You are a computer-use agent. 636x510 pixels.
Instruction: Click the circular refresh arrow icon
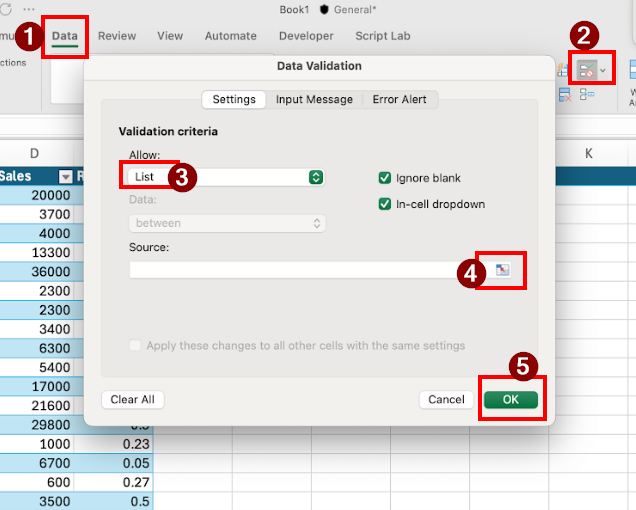click(x=5, y=9)
